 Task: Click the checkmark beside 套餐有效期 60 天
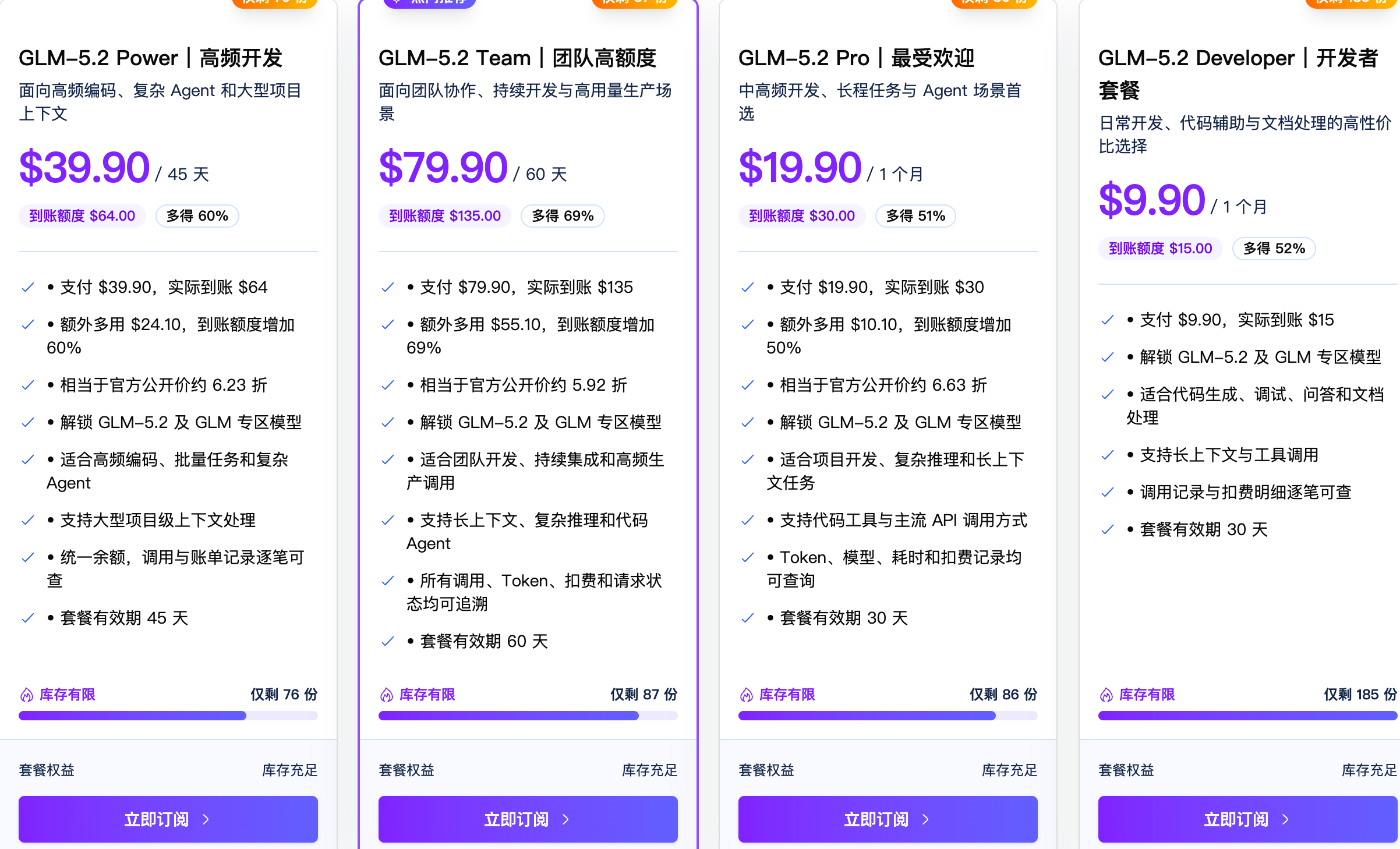[x=387, y=641]
